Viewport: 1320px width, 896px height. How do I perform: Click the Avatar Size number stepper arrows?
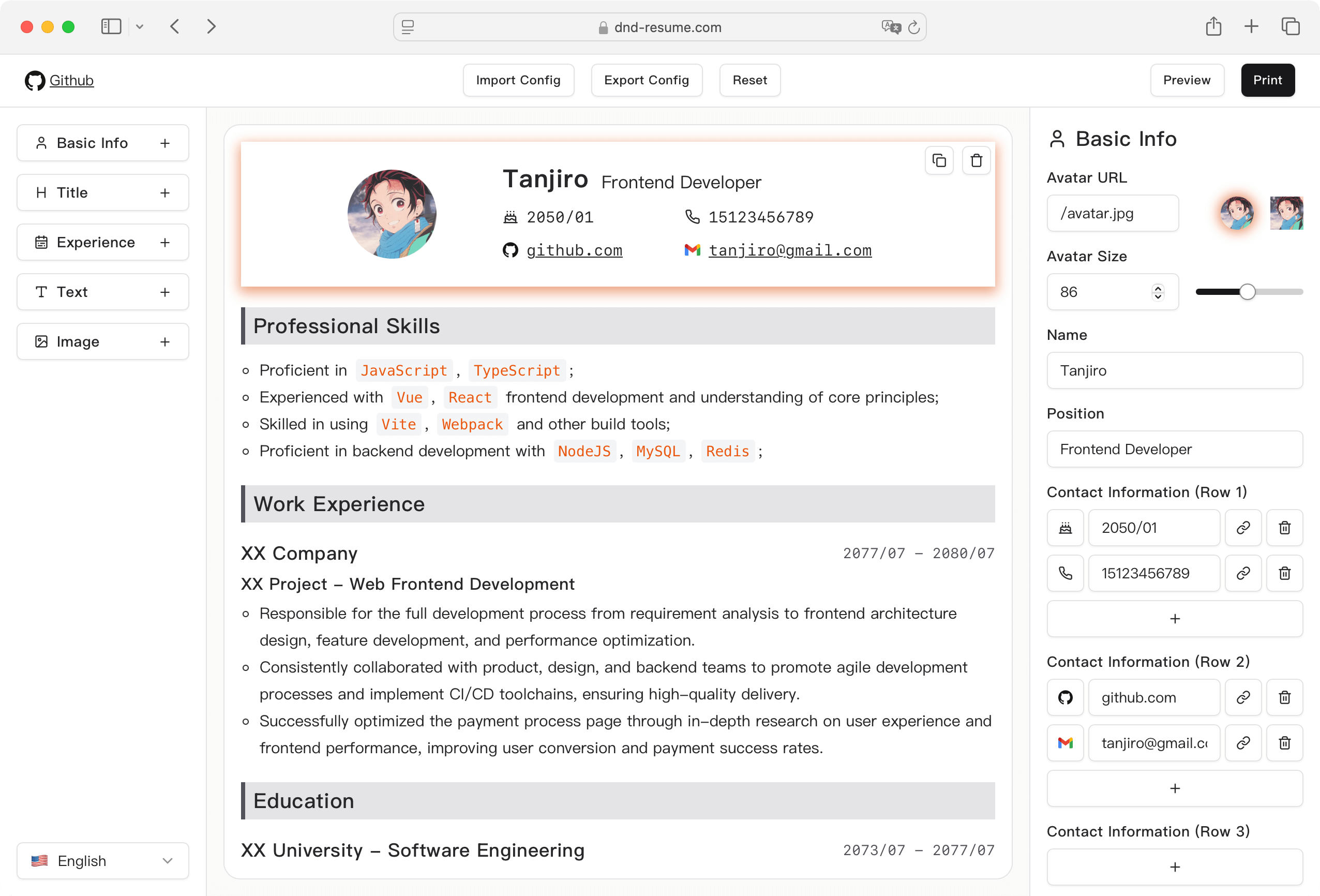click(x=1158, y=292)
